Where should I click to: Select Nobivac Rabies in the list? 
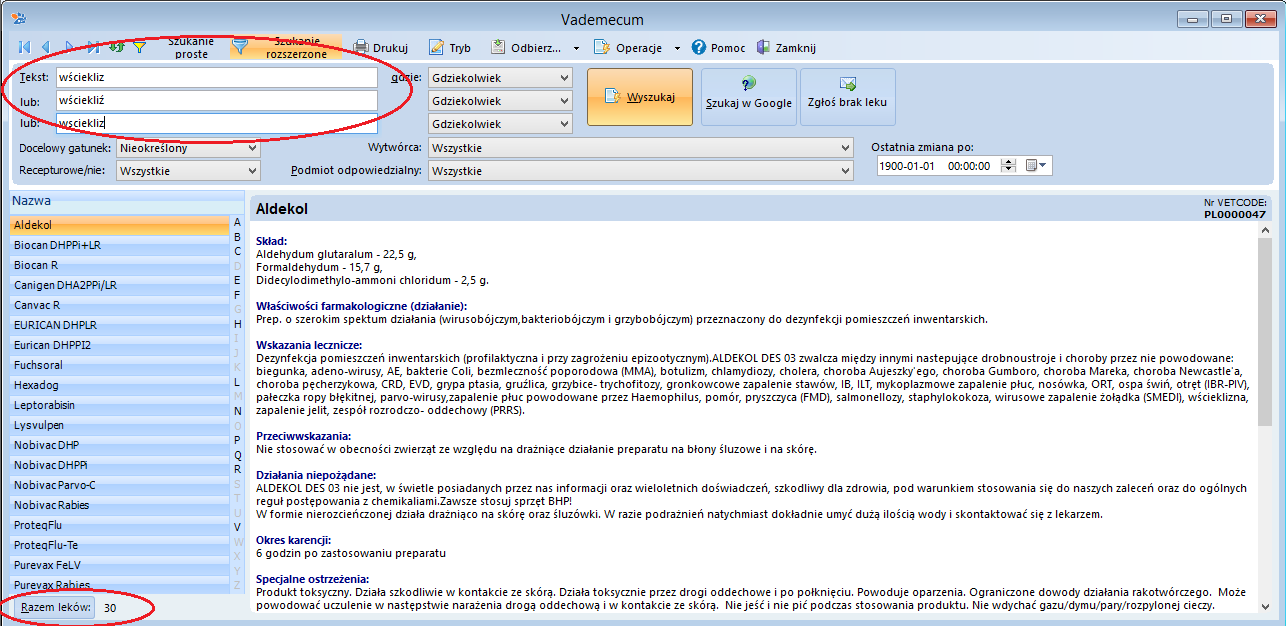coord(120,505)
